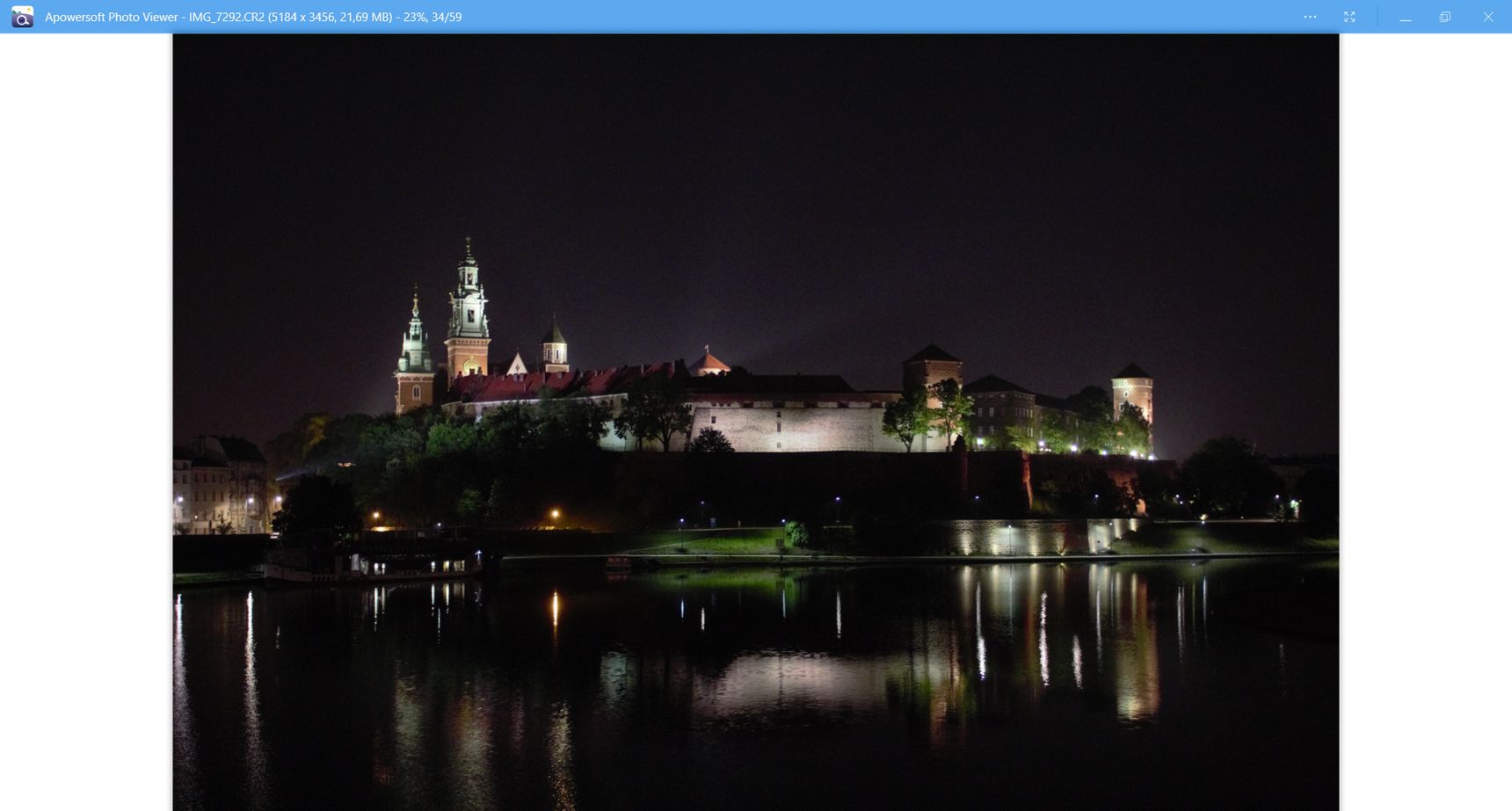Click the displayed castle night photo
The height and width of the screenshot is (811, 1512).
[755, 423]
